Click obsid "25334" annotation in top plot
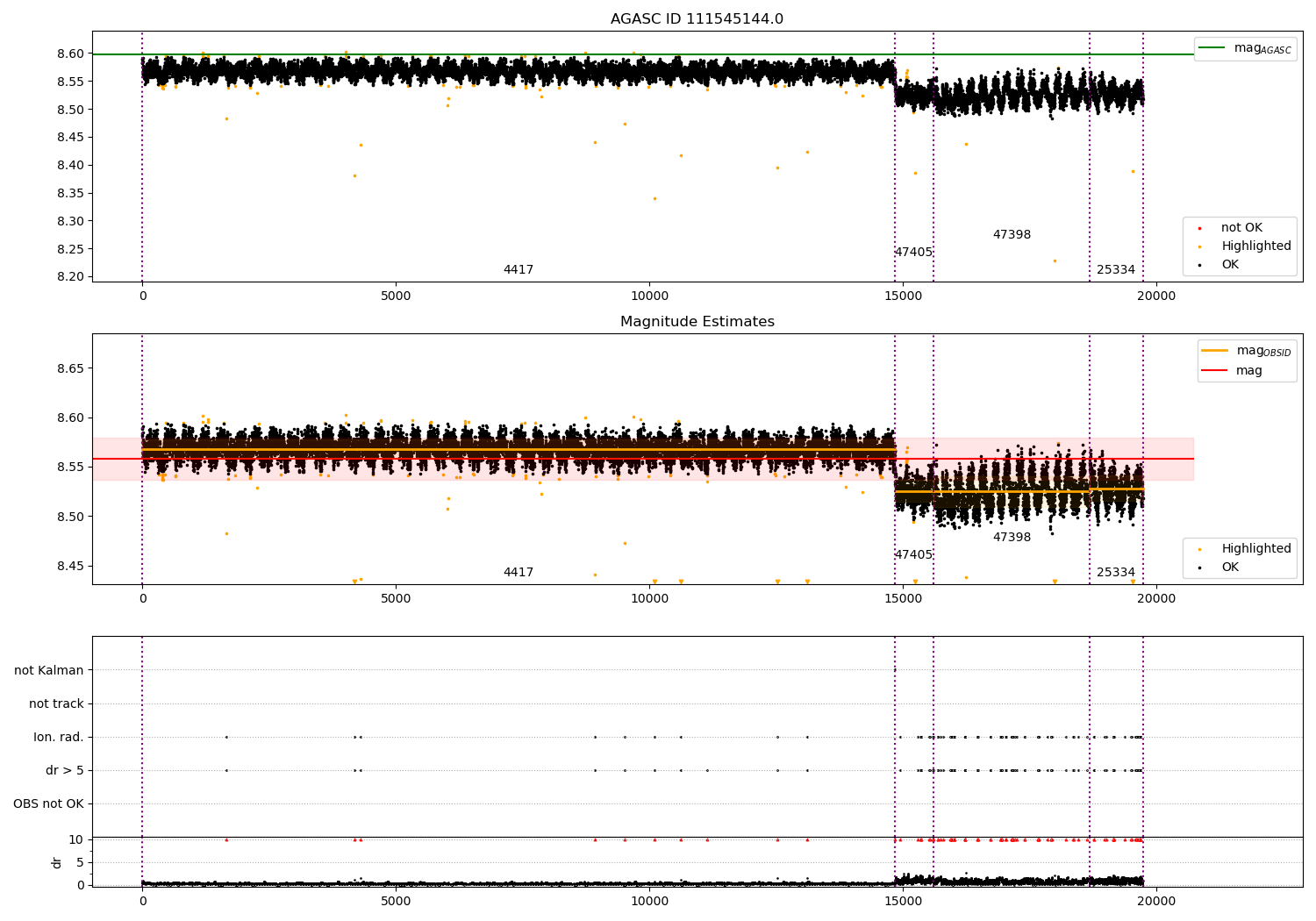Viewport: 1316px width, 921px height. point(1116,270)
